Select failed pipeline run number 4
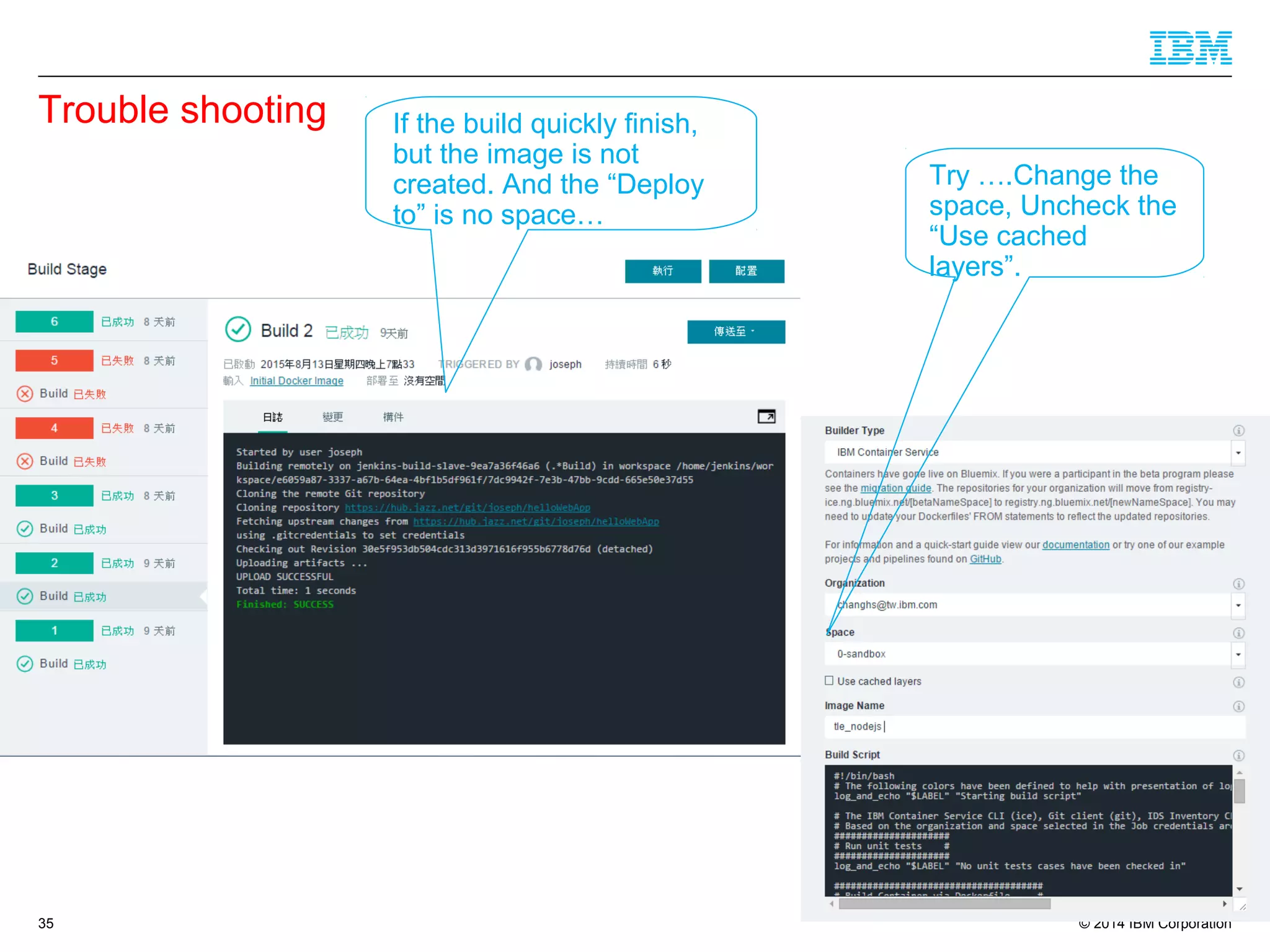Screen dimensions: 1270x952 [x=55, y=428]
